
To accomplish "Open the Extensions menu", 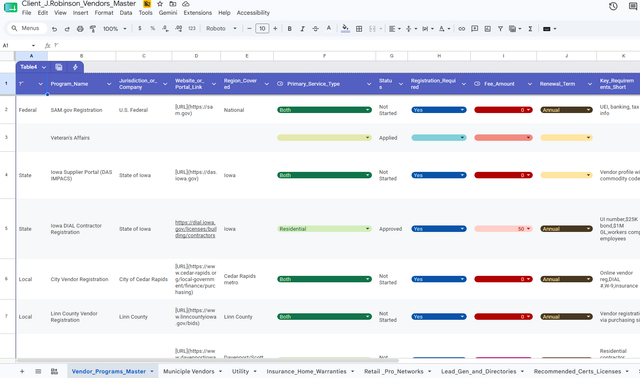I will (198, 13).
